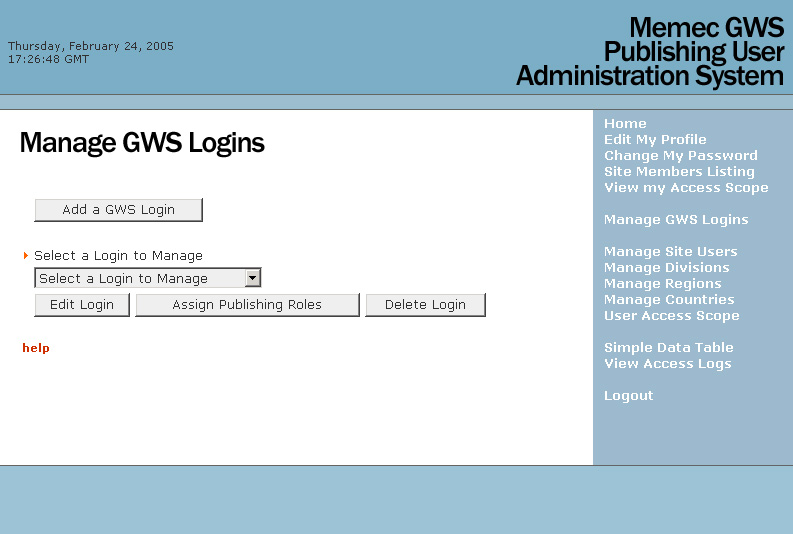This screenshot has width=793, height=534.
Task: Open User Access Scope link
Action: (x=672, y=316)
